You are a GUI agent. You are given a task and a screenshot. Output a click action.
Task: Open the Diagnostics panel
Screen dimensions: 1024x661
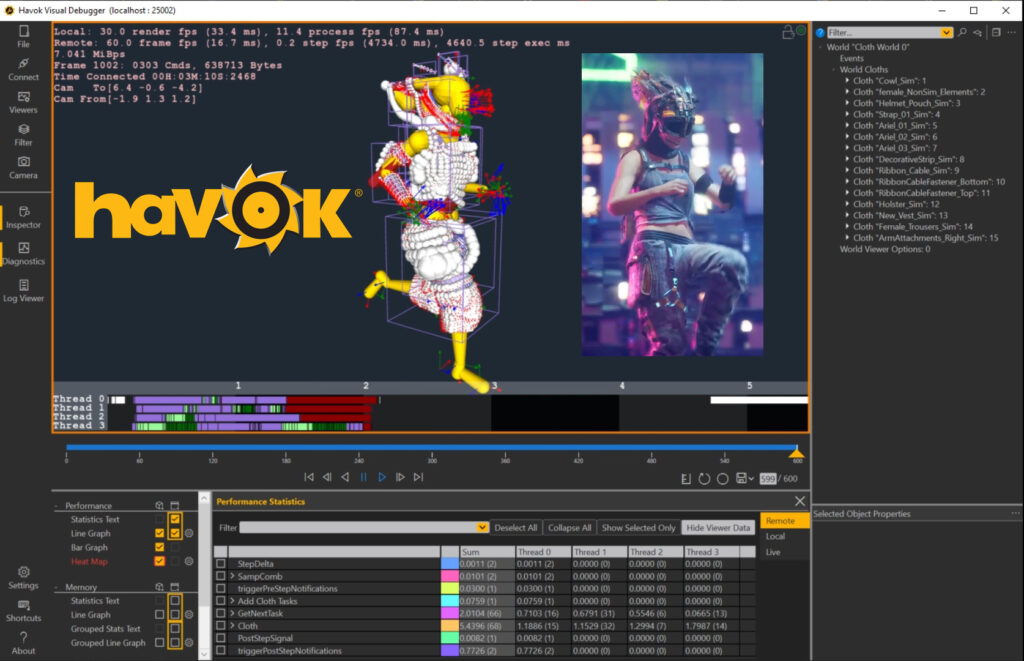(x=24, y=254)
